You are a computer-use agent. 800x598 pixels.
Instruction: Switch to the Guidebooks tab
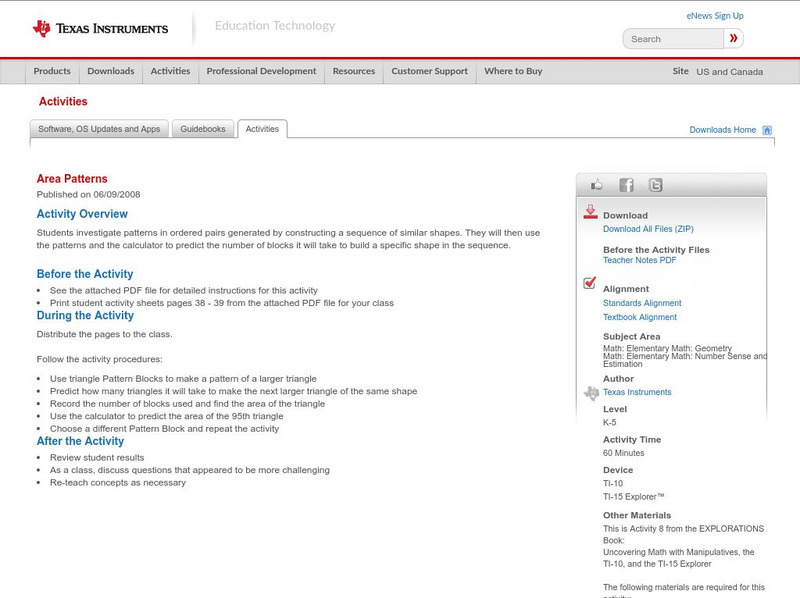coord(204,129)
